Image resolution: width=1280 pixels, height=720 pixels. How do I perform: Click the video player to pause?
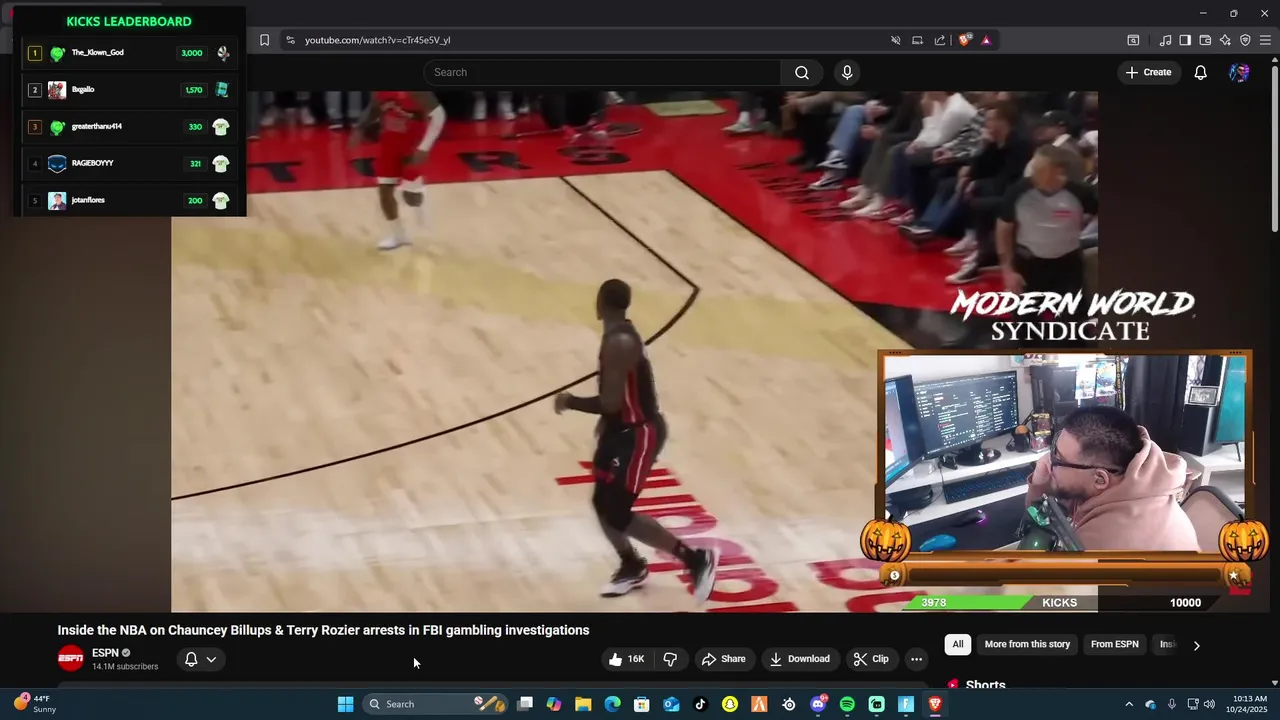click(x=634, y=352)
